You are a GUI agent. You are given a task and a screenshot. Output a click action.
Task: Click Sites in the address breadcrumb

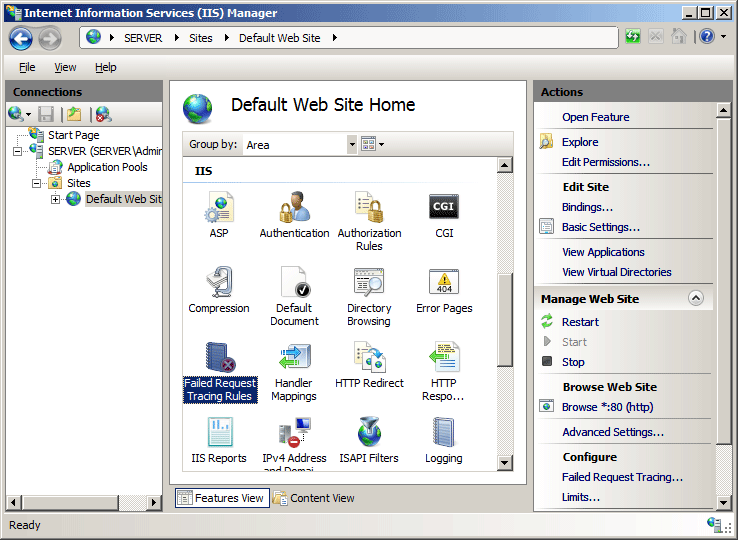tap(201, 38)
